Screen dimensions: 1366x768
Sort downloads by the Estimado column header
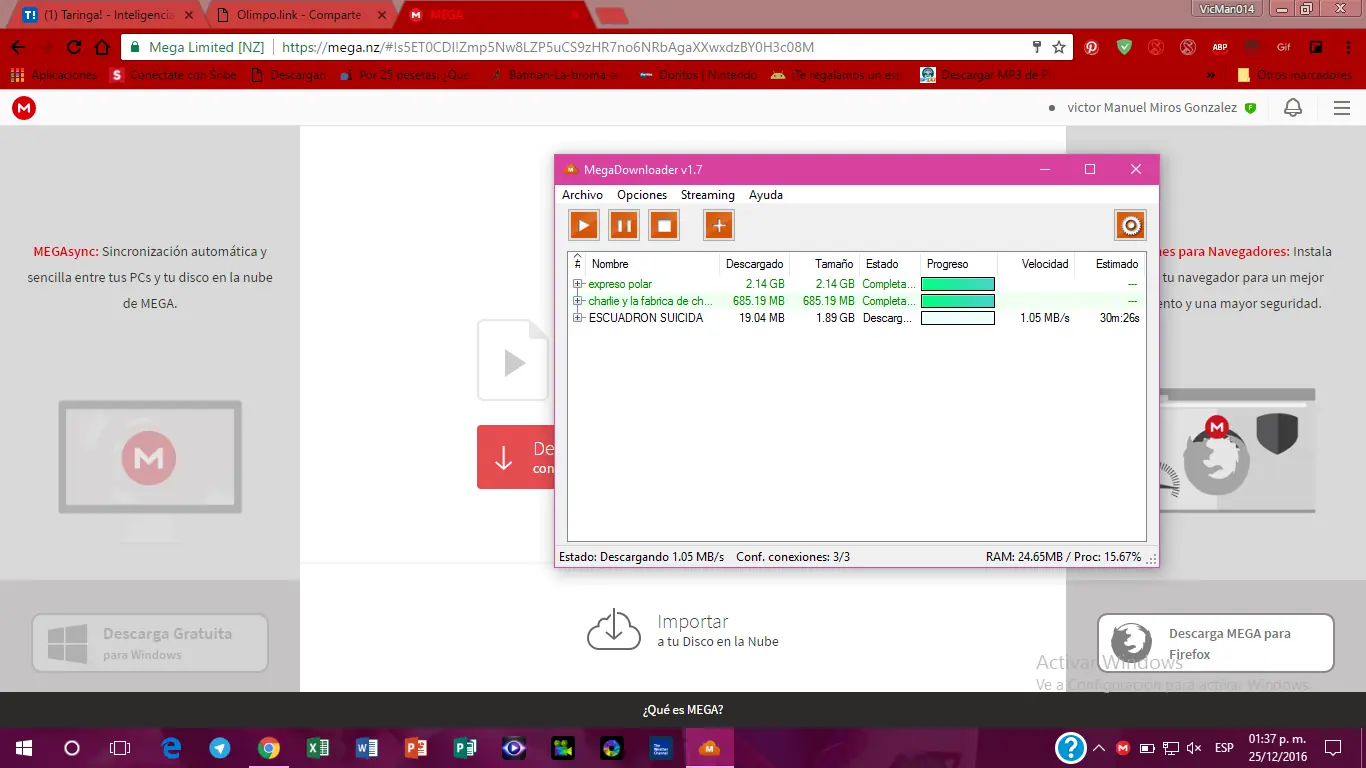[1110, 264]
